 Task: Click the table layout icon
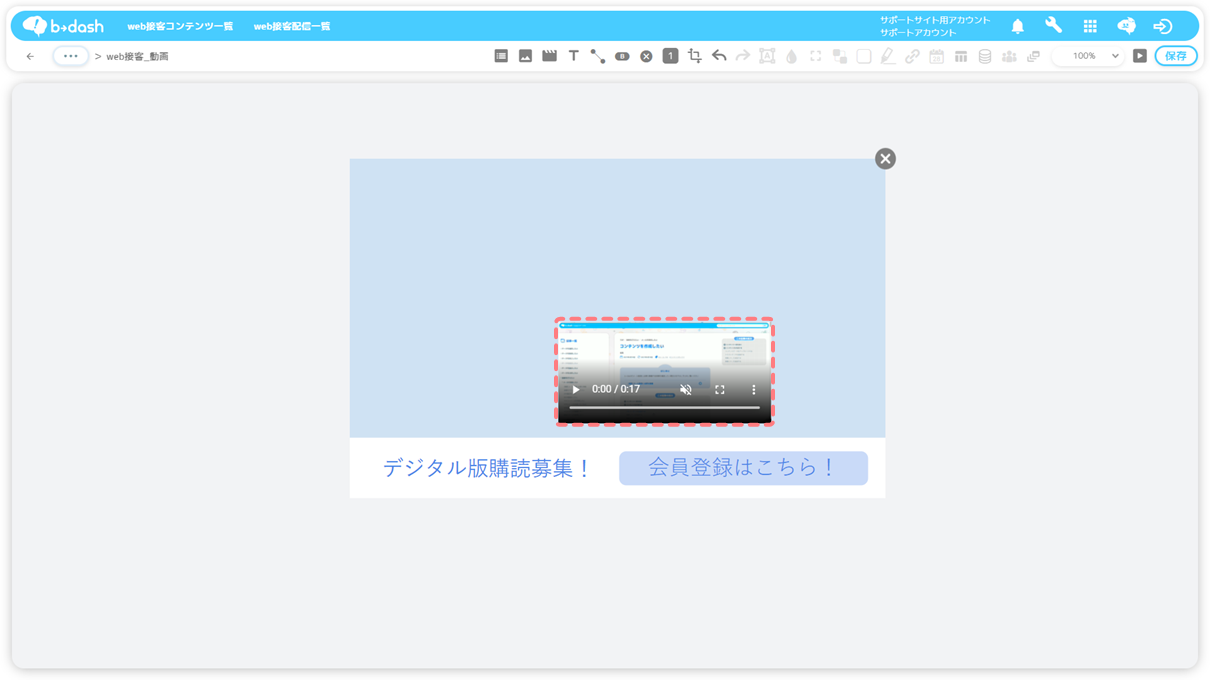click(961, 56)
